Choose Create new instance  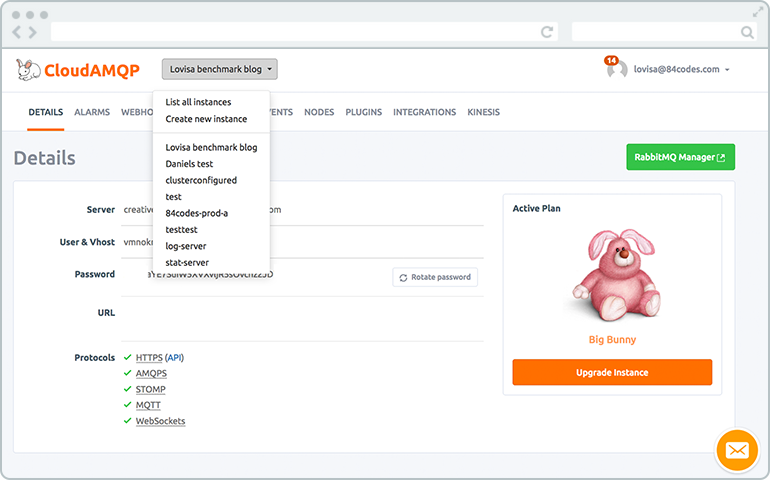point(206,119)
